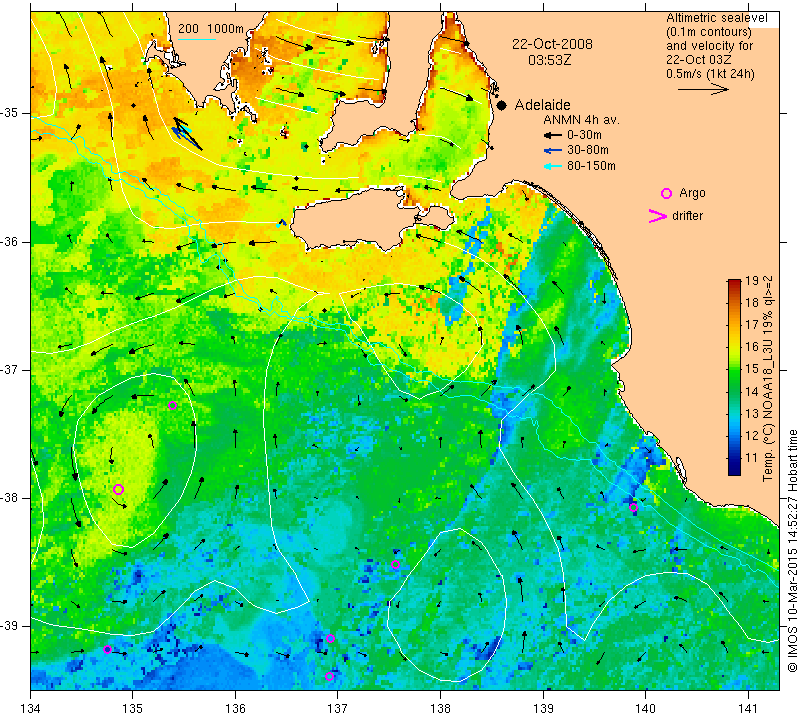
Task: Click the blue 30-80m arrow in legend
Action: [553, 151]
